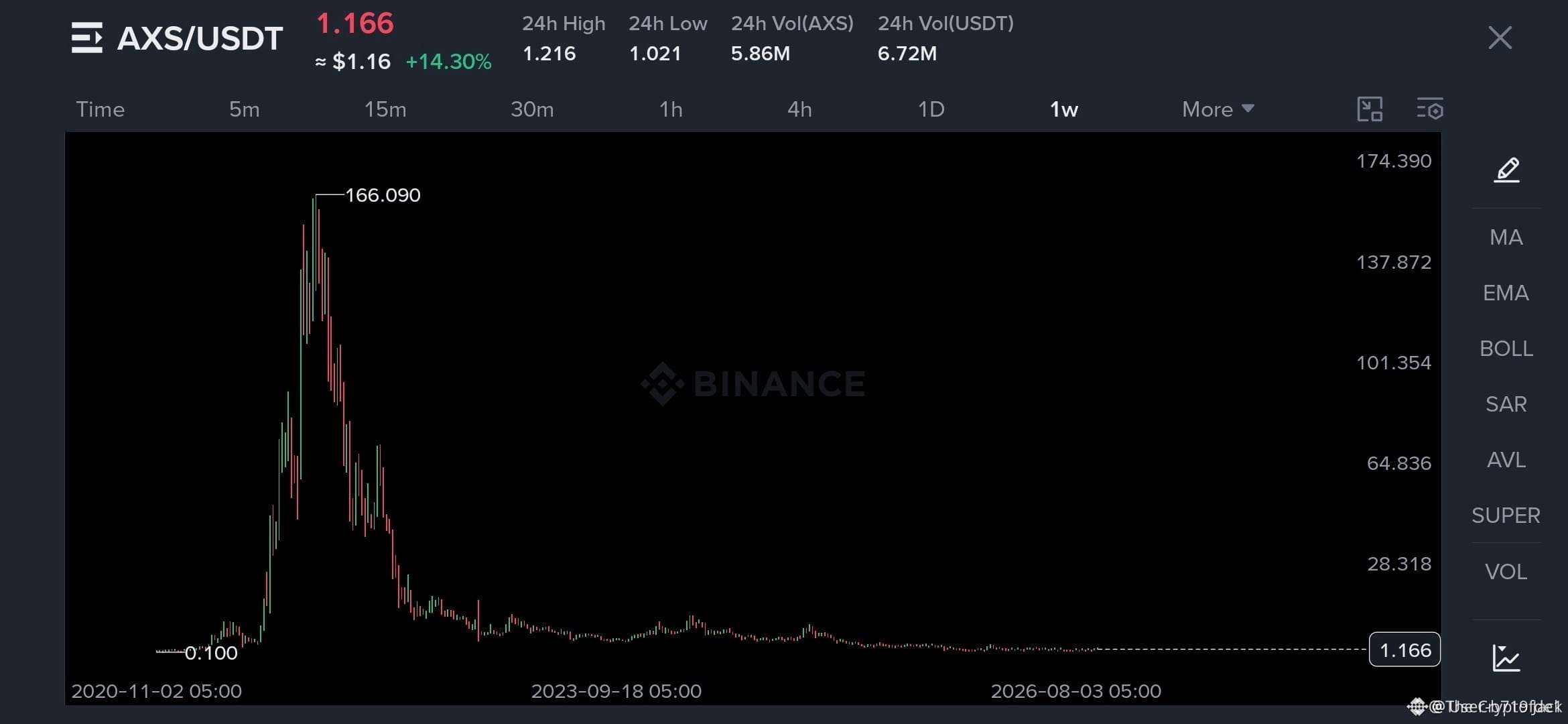The image size is (1568, 724).
Task: Open the chart layout shrink icon
Action: (x=1370, y=109)
